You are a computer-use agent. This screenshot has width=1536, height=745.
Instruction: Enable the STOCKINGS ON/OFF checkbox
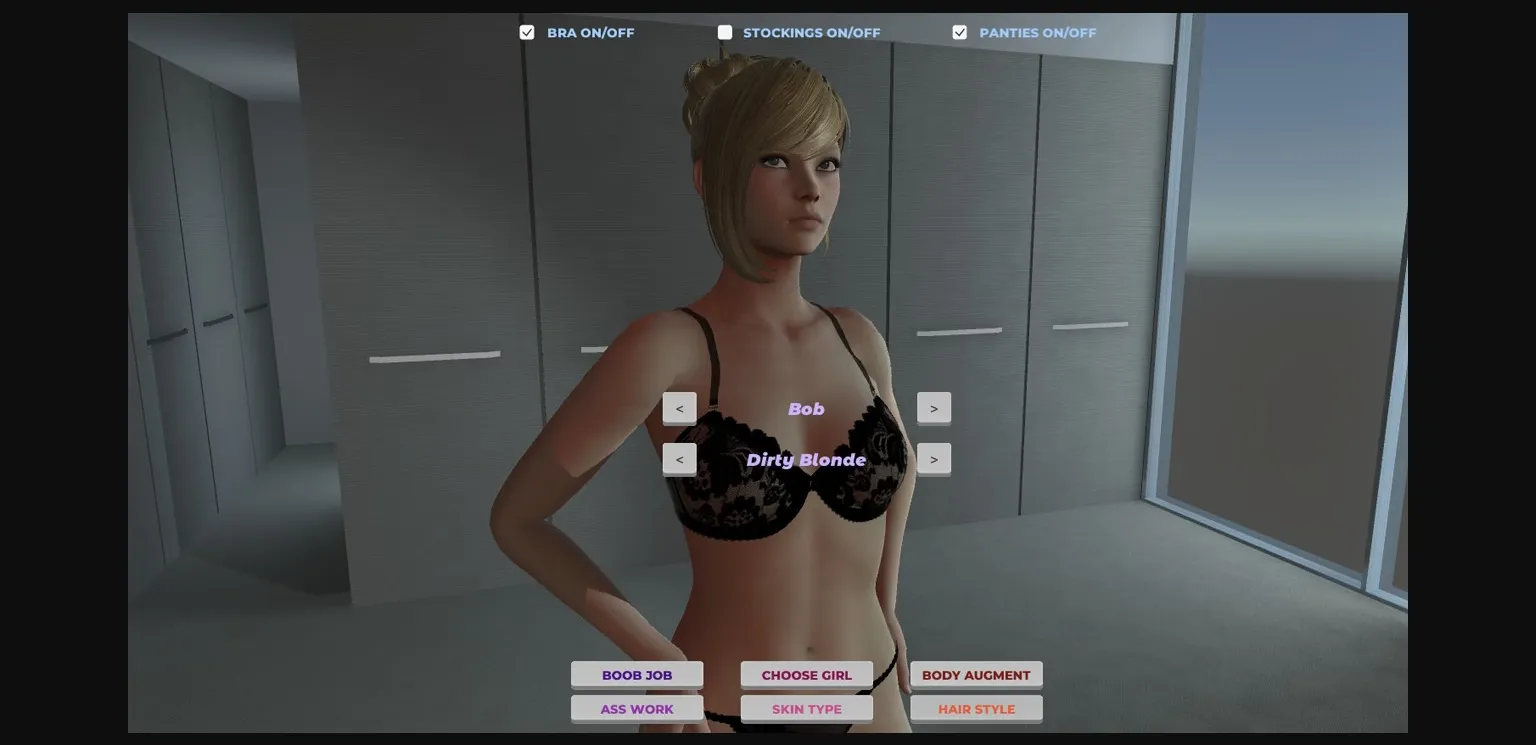coord(725,32)
